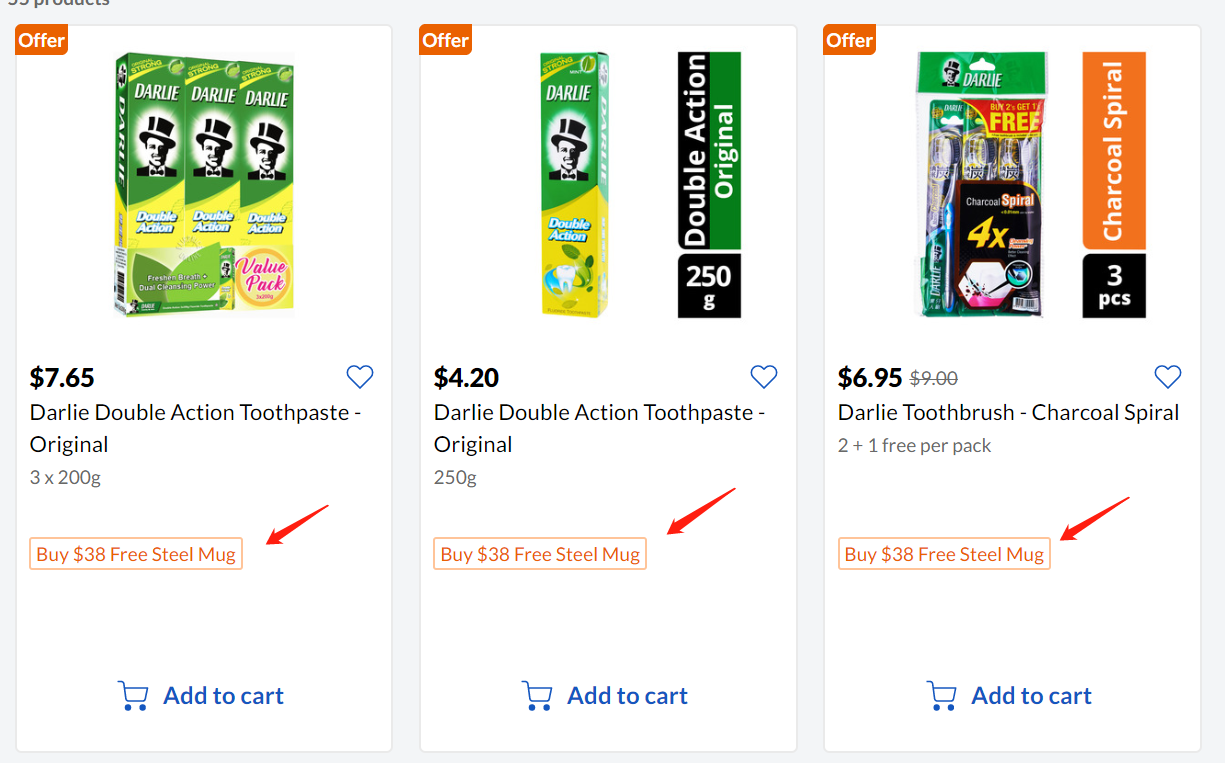1225x763 pixels.
Task: Open the Darlie Toothbrush - Charcoal Spiral link
Action: (x=1008, y=412)
